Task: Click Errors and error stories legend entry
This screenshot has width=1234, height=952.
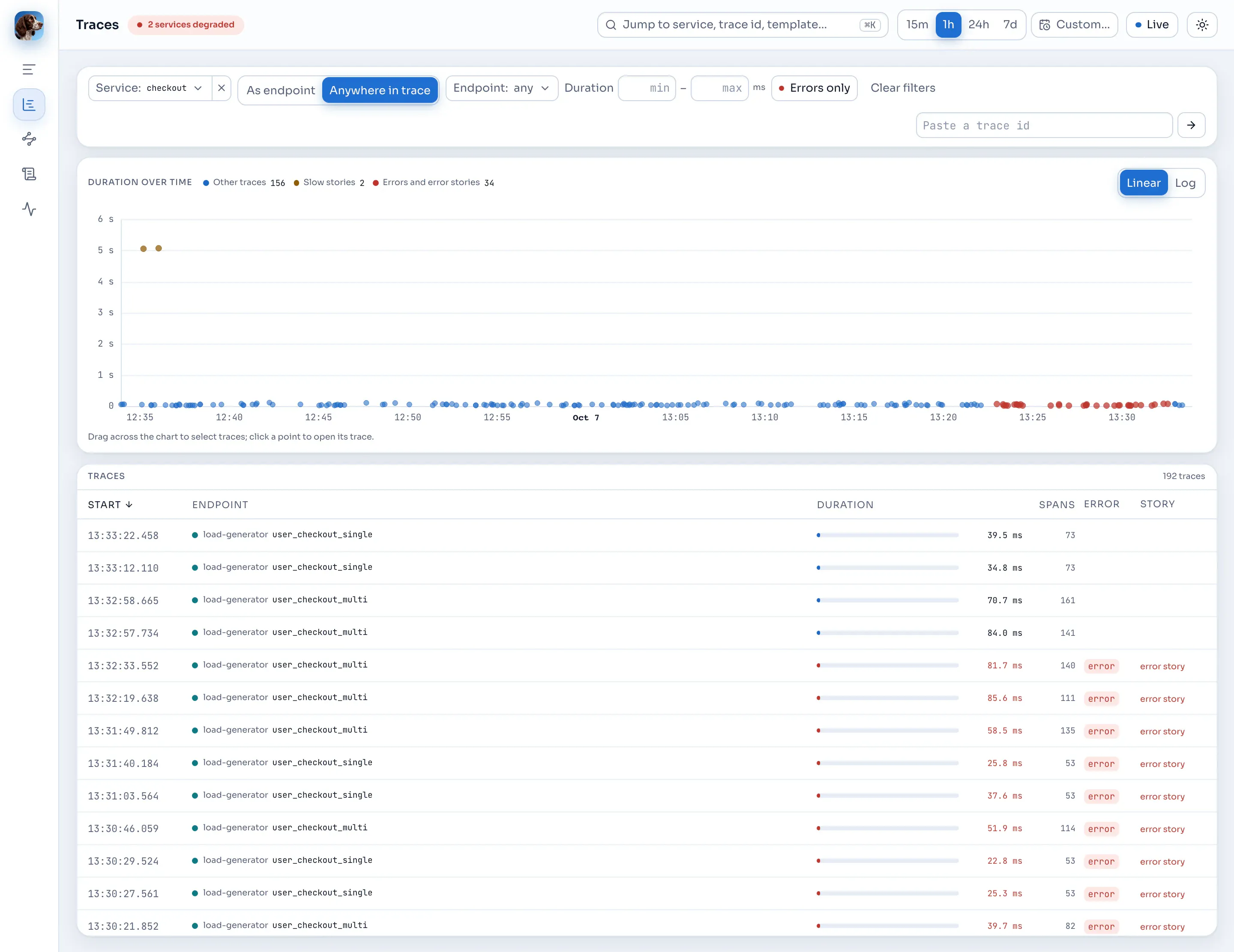Action: [x=433, y=183]
